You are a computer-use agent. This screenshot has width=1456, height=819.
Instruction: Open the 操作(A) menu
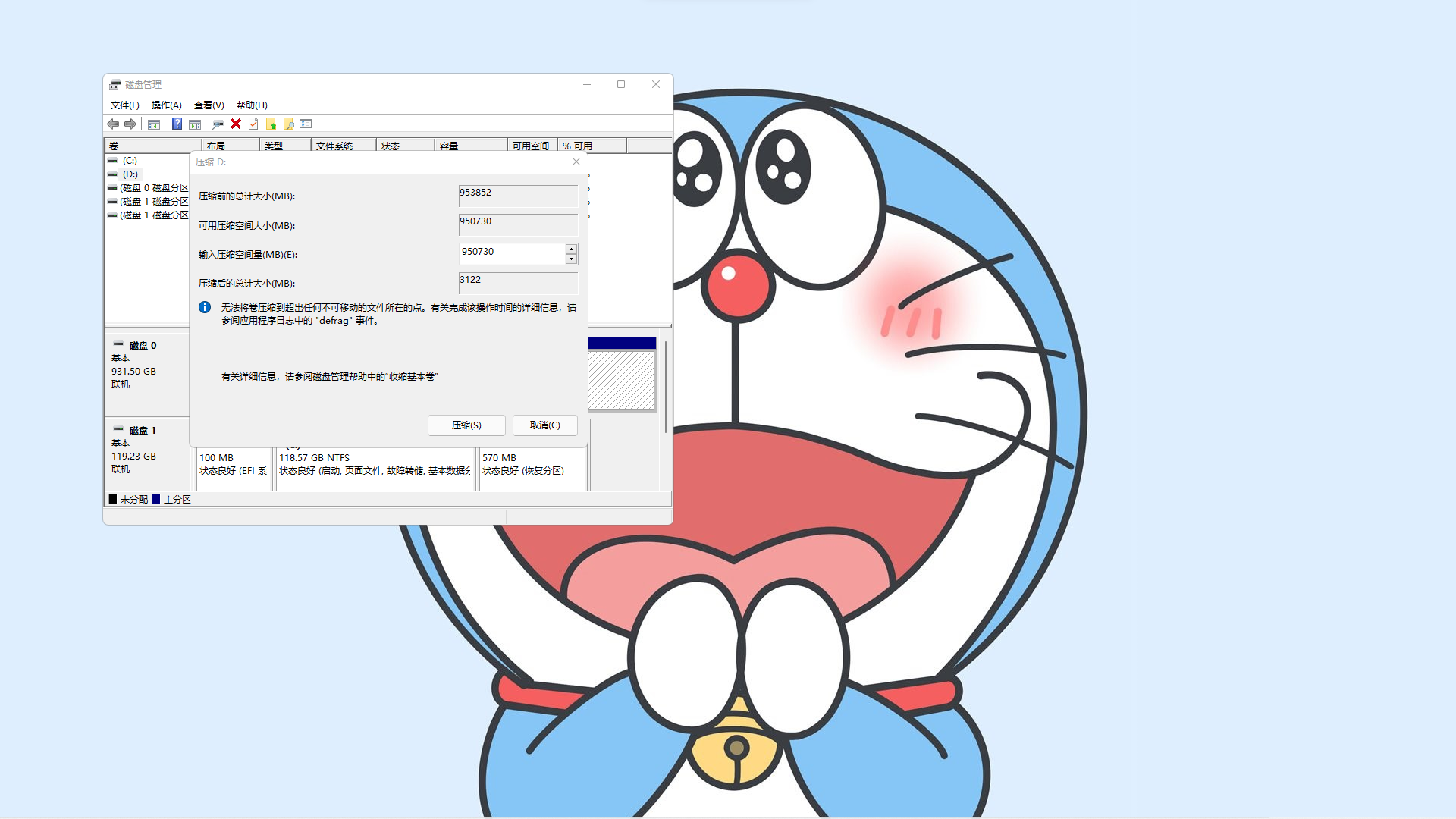(x=166, y=105)
